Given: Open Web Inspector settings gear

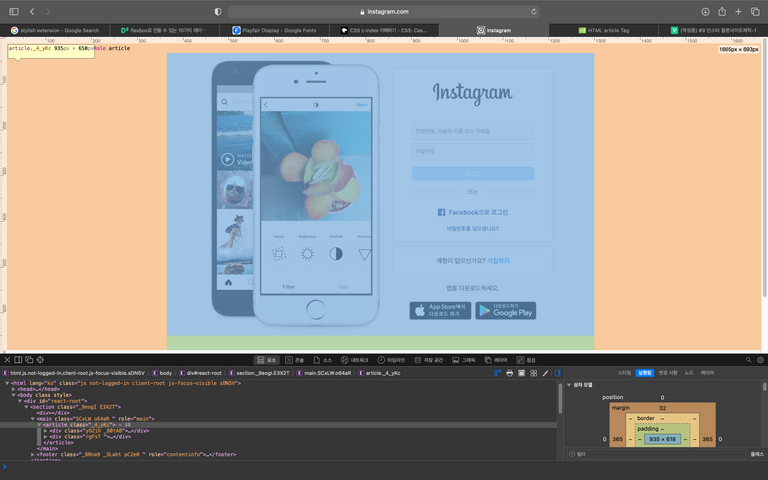Looking at the screenshot, I should point(760,360).
